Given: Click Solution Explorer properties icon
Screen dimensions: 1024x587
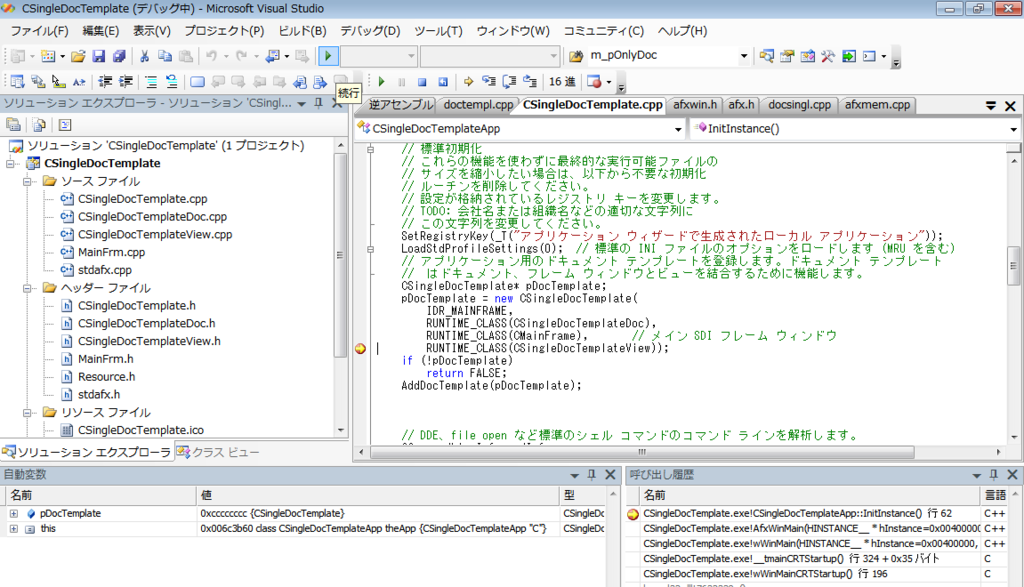Looking at the screenshot, I should (x=13, y=125).
